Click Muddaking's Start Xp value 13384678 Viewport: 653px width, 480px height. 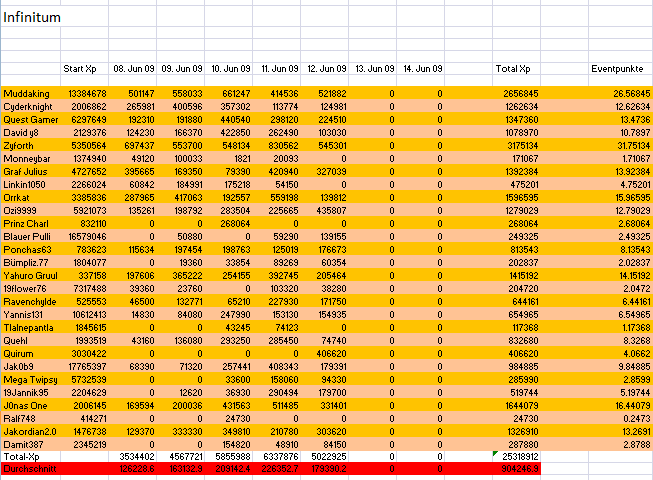point(87,94)
